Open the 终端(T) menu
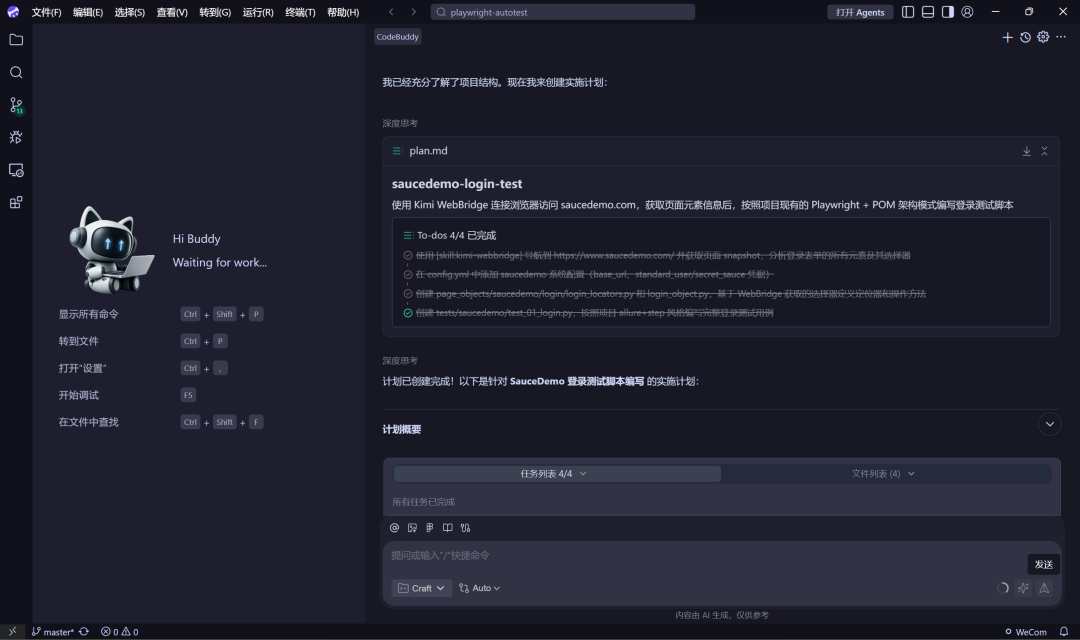The height and width of the screenshot is (640, 1080). pyautogui.click(x=300, y=12)
